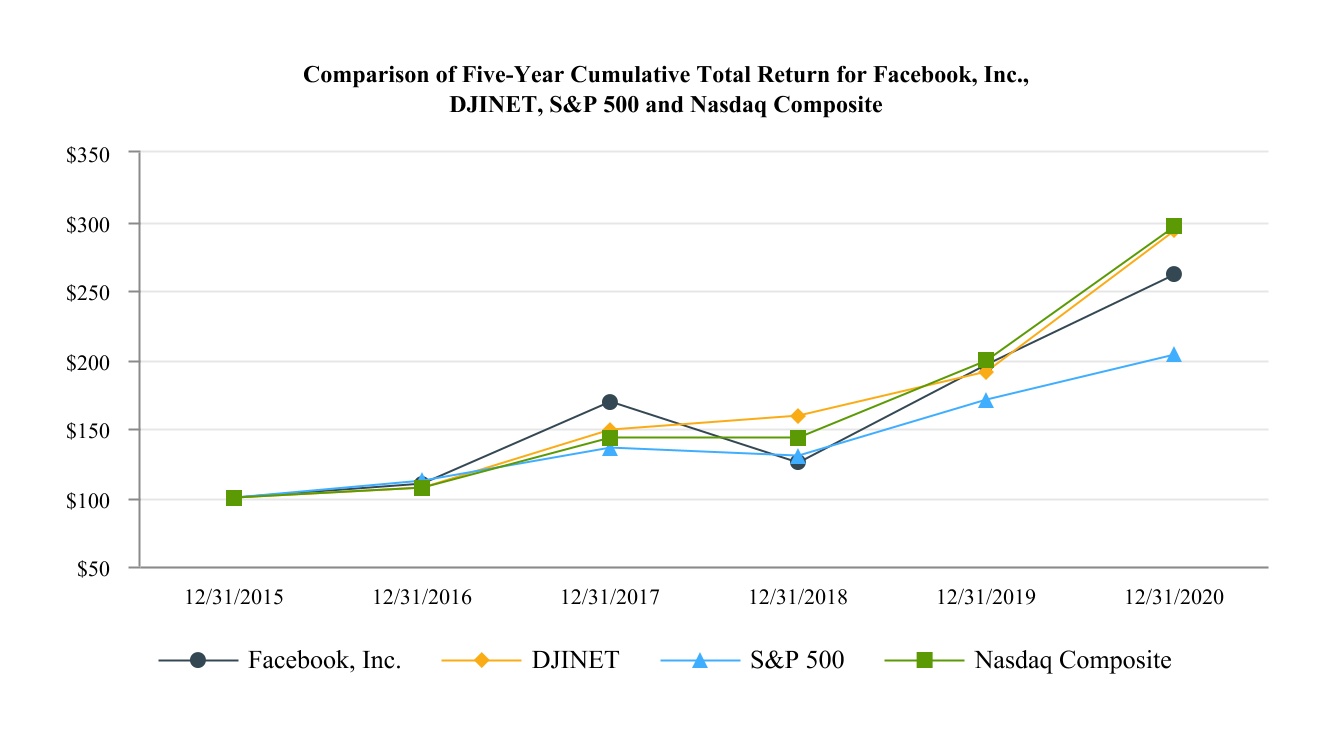Click the 12/31/2015 x-axis label
The width and height of the screenshot is (1332, 746).
tap(234, 598)
